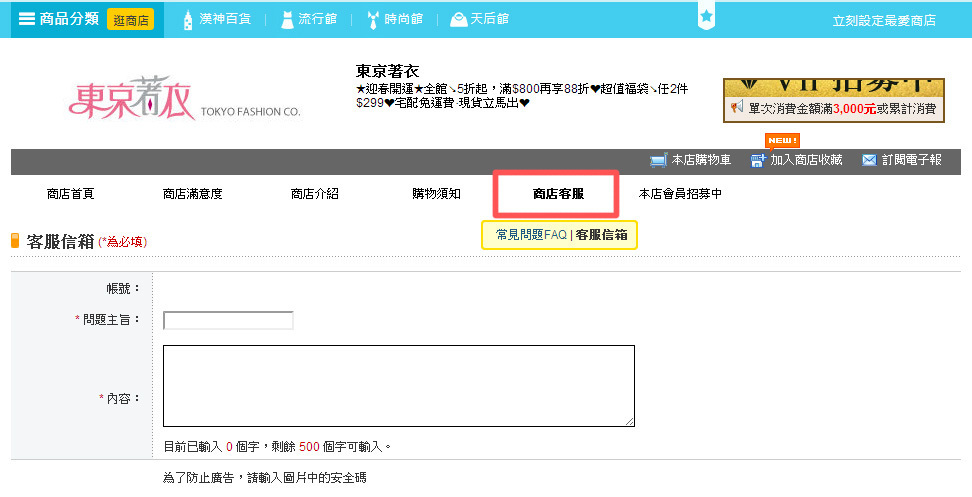
Task: Click 立刻設定最愛商店 link
Action: [x=884, y=20]
